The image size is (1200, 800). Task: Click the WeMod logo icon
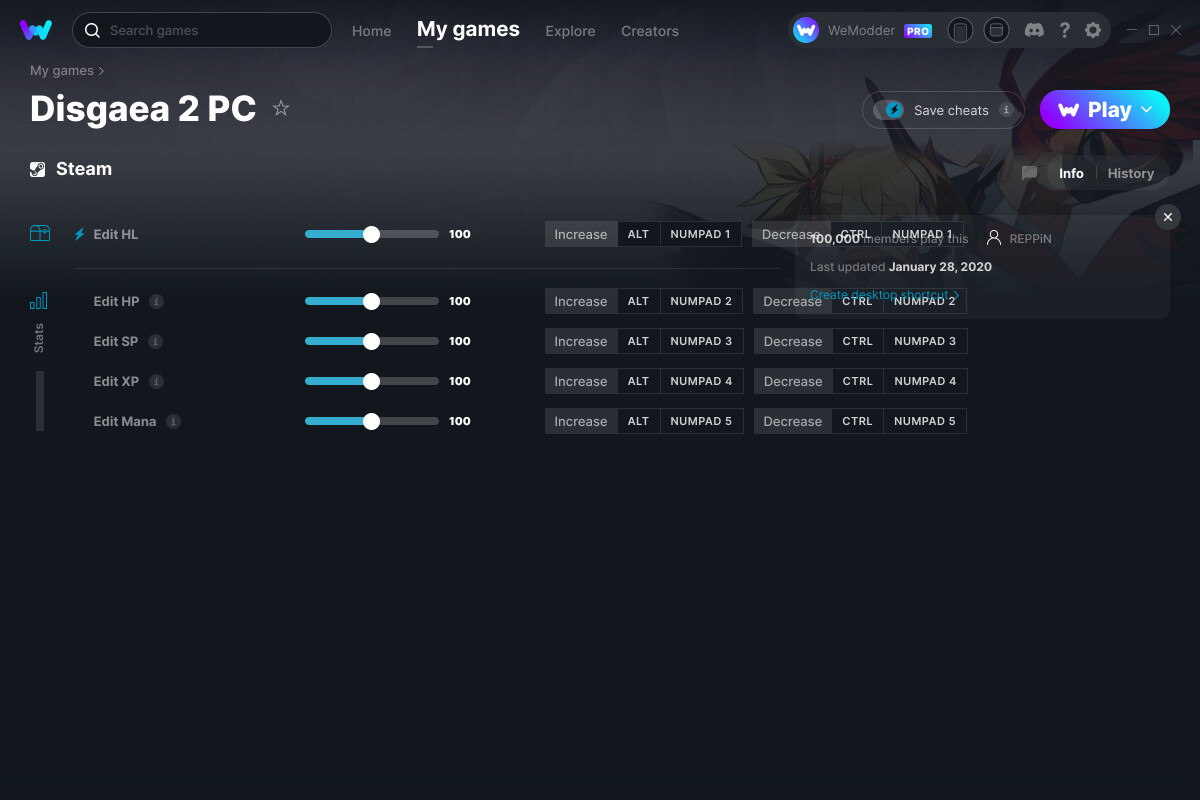36,30
